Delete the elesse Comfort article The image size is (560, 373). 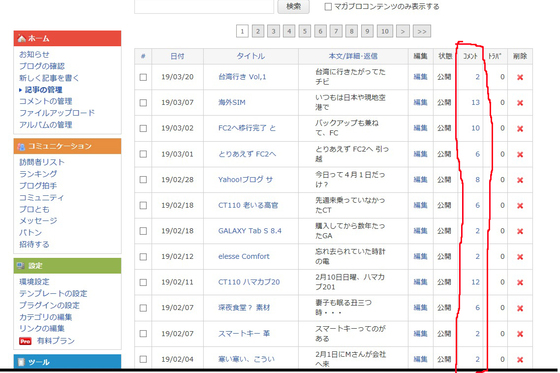(520, 257)
